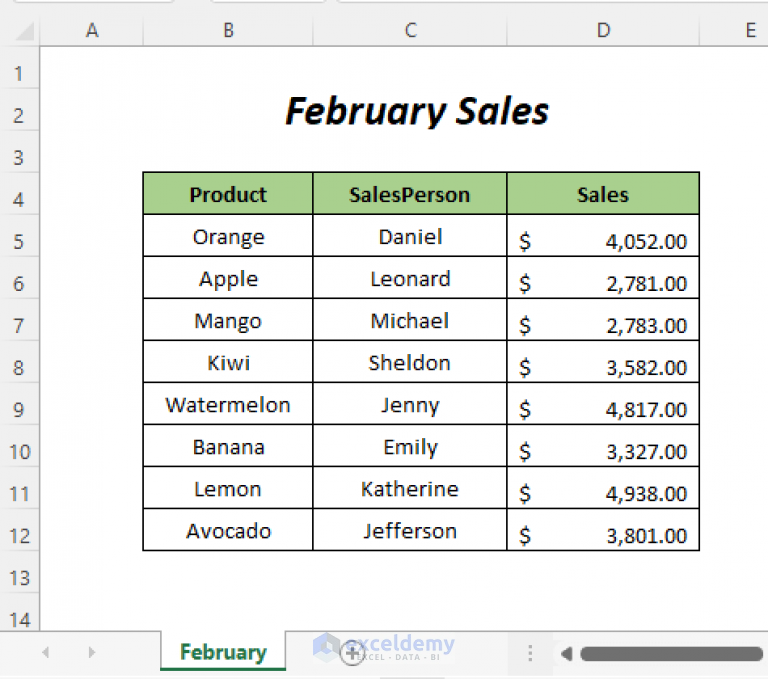Click the Watermelon product cell
The height and width of the screenshot is (679, 768).
click(x=228, y=405)
